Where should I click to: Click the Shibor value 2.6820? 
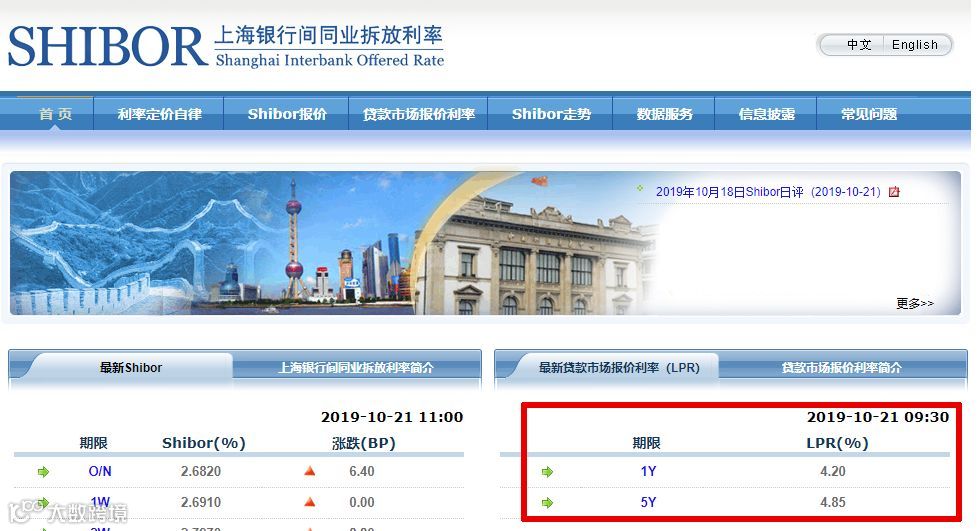[201, 472]
